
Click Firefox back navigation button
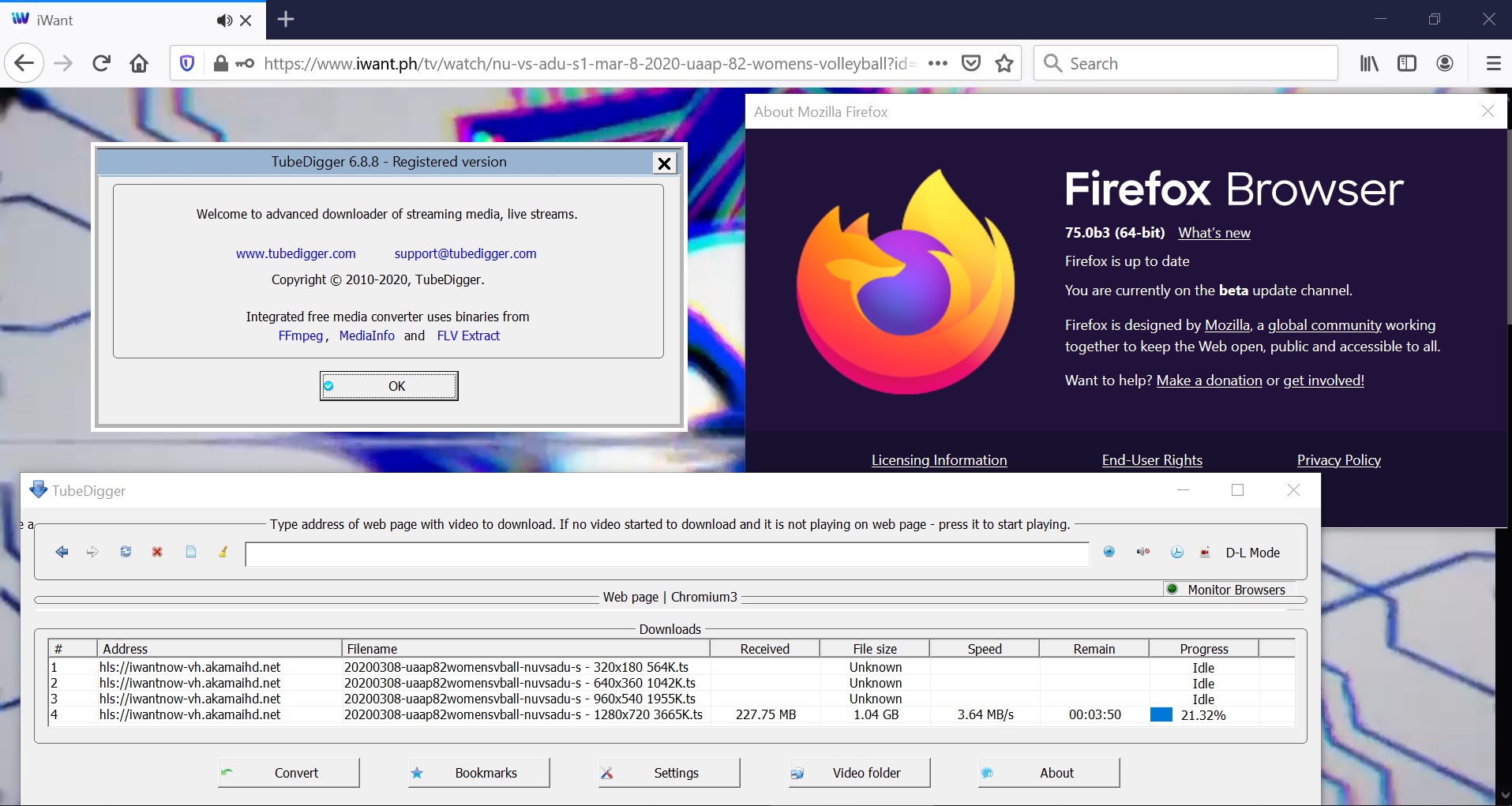click(x=24, y=63)
